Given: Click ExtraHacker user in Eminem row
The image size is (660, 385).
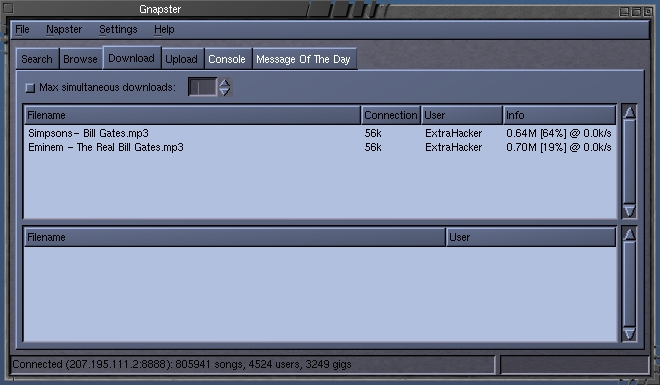Looking at the screenshot, I should click(453, 147).
